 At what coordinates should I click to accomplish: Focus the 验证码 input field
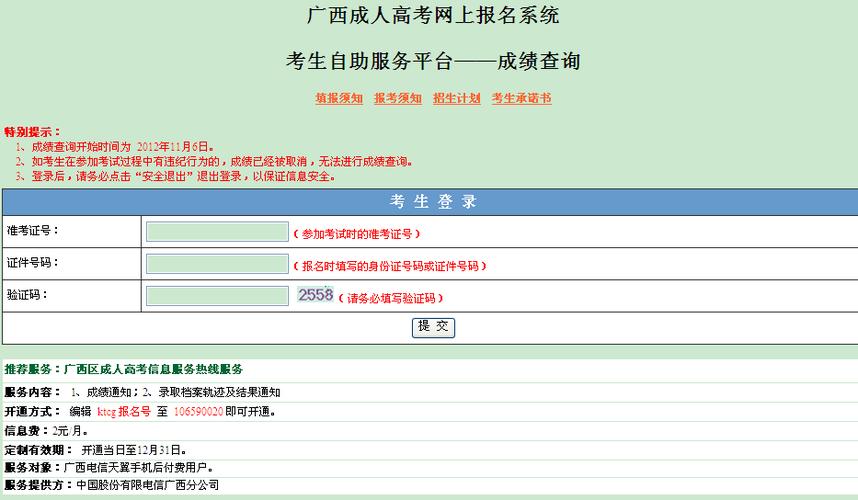pyautogui.click(x=217, y=296)
